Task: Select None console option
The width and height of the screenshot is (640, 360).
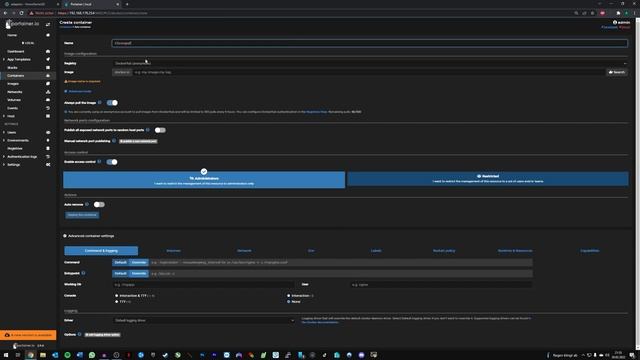Action: 289,302
